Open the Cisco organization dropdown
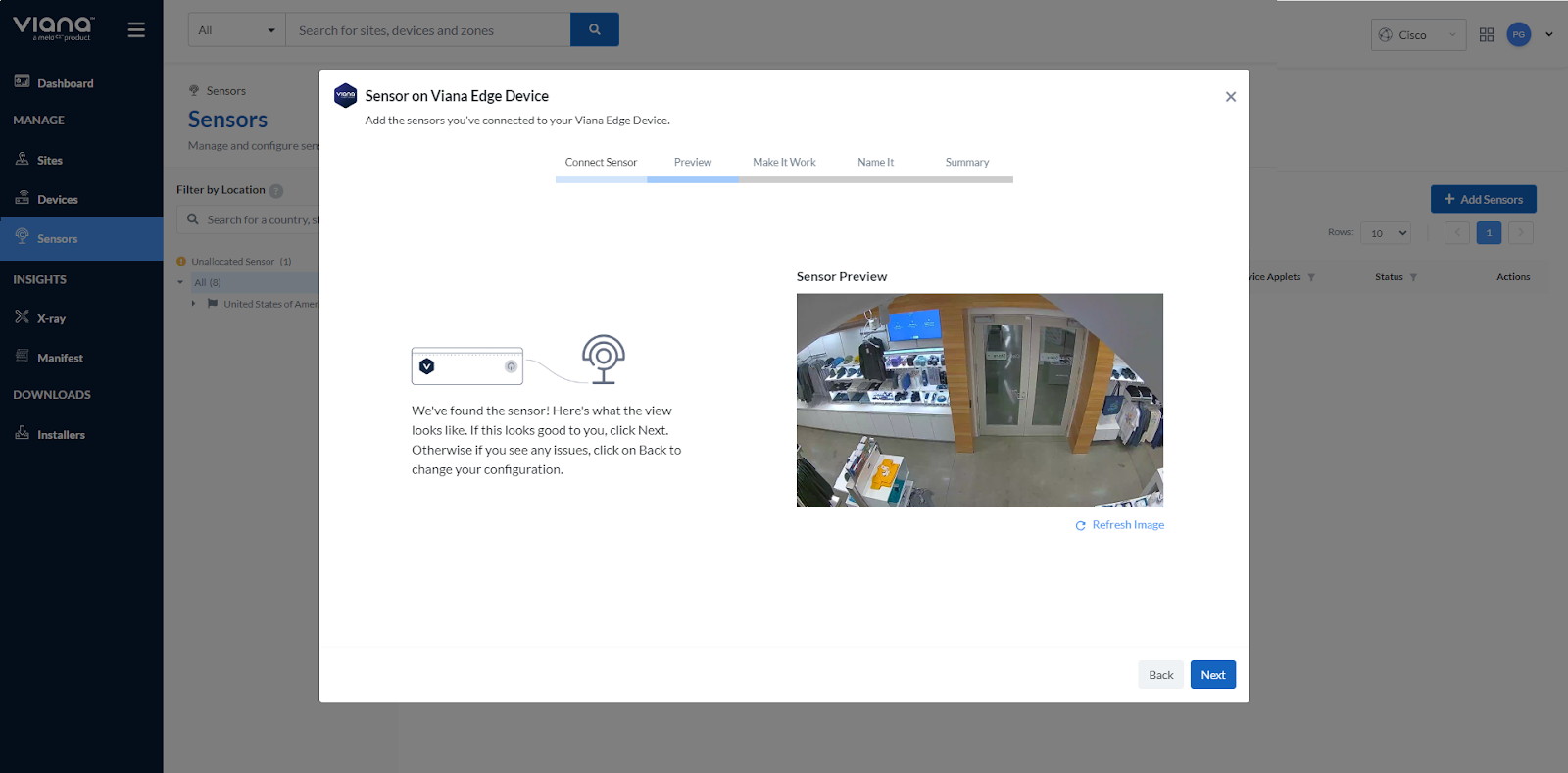The height and width of the screenshot is (773, 1568). click(1418, 35)
